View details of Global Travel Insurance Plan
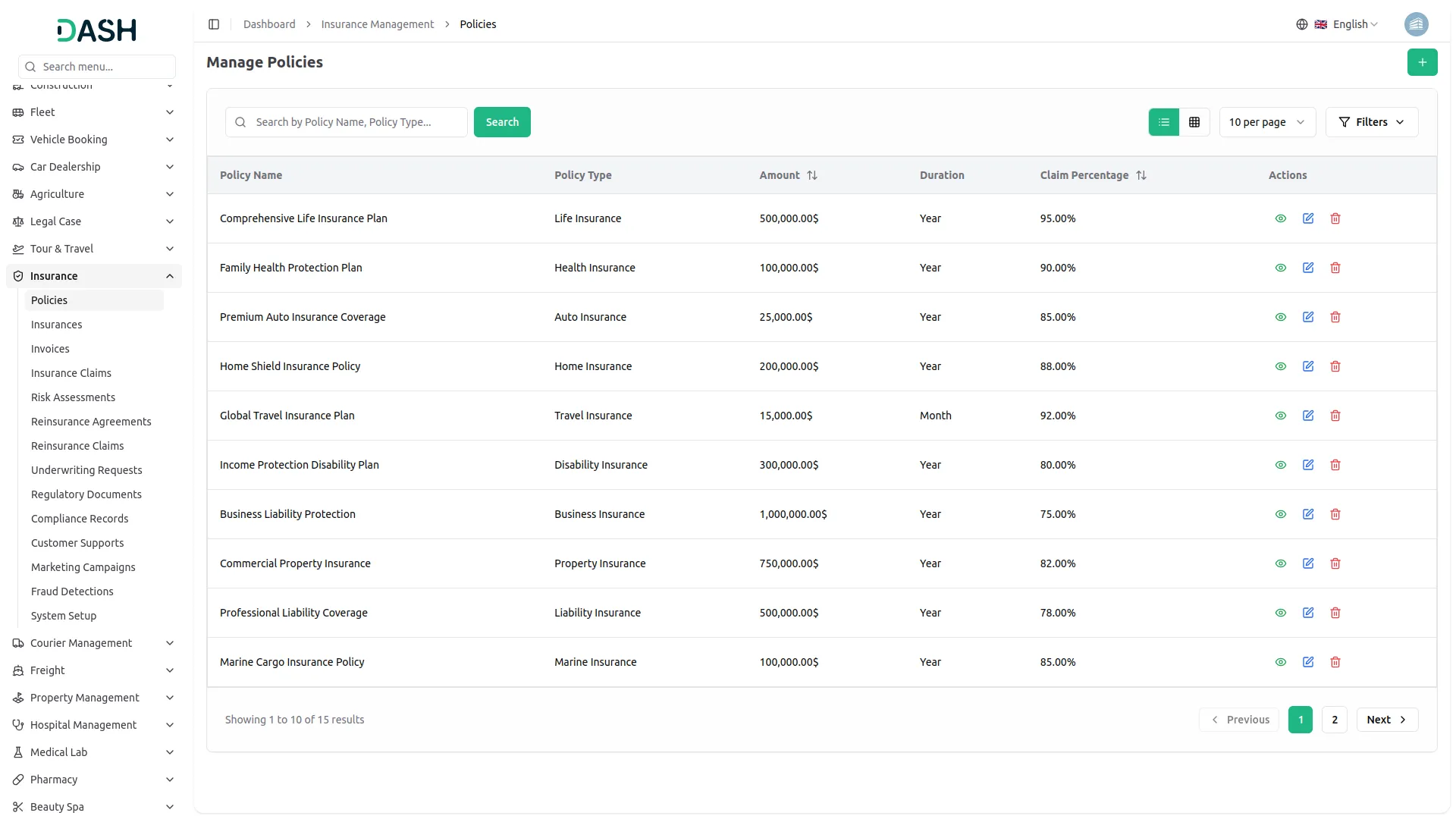 (1281, 416)
